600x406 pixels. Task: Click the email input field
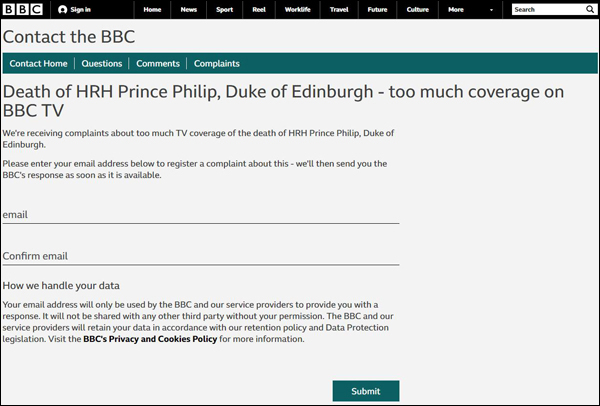201,215
